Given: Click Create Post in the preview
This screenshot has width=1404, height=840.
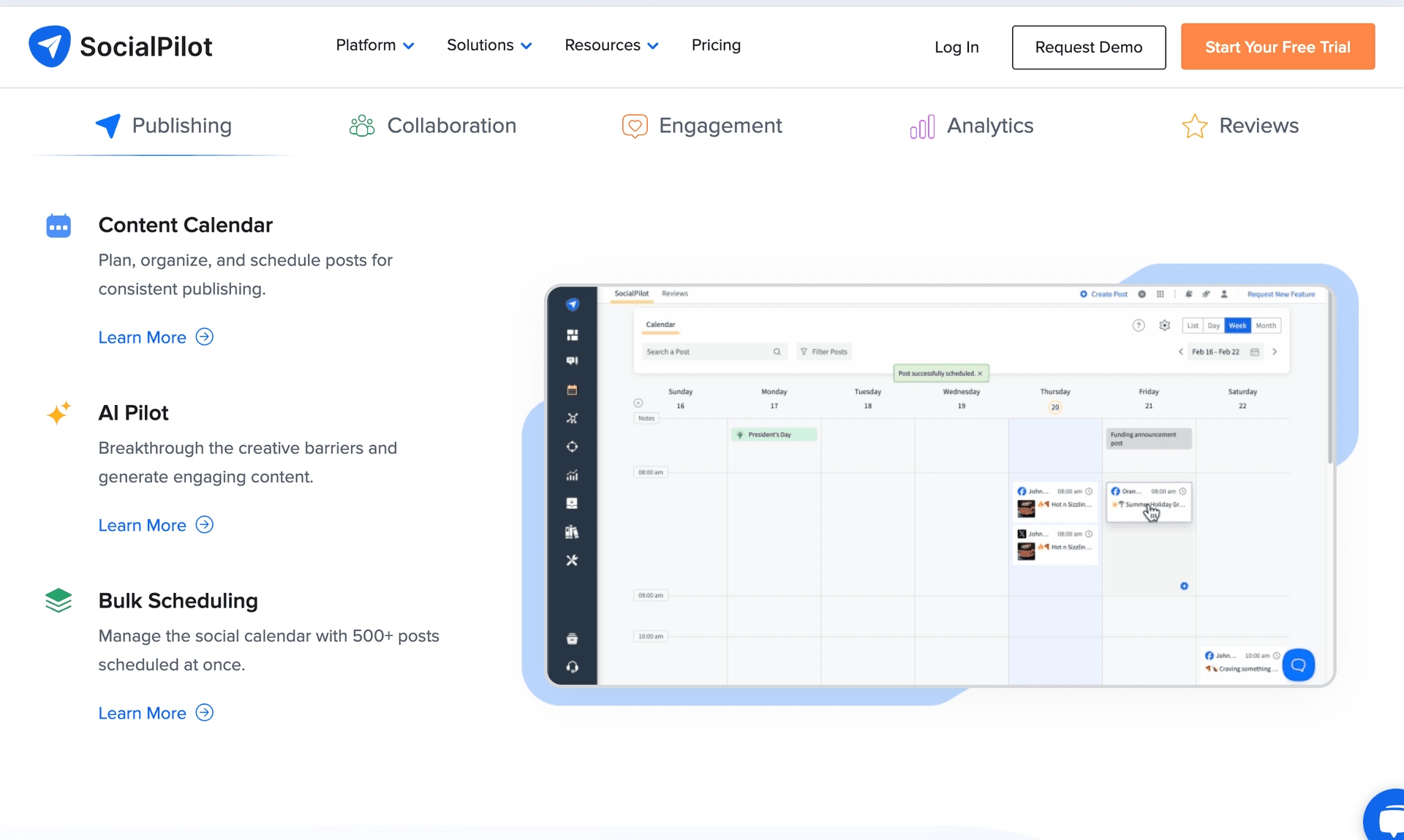Looking at the screenshot, I should (1104, 294).
